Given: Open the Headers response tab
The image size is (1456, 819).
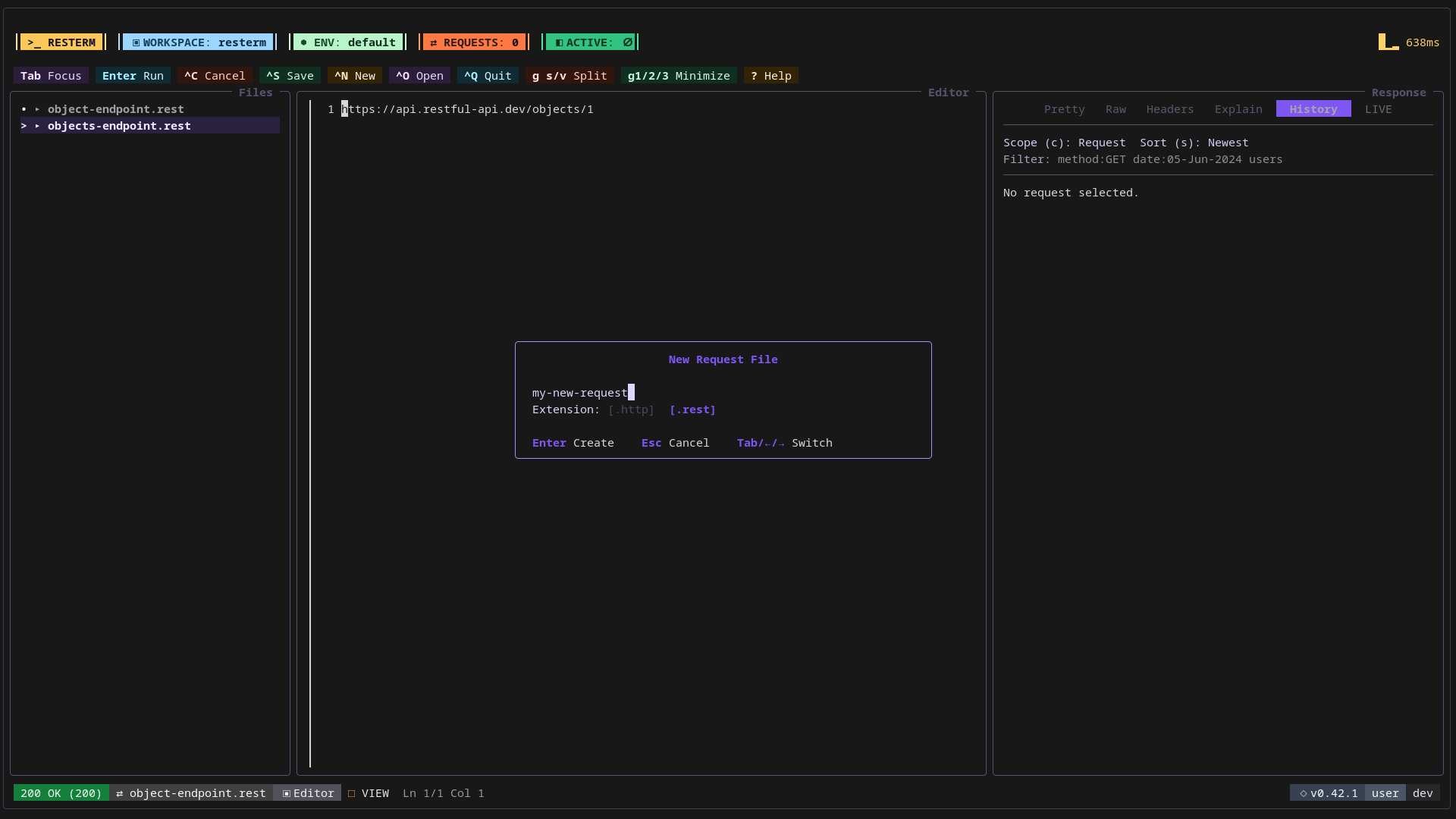Looking at the screenshot, I should 1170,109.
